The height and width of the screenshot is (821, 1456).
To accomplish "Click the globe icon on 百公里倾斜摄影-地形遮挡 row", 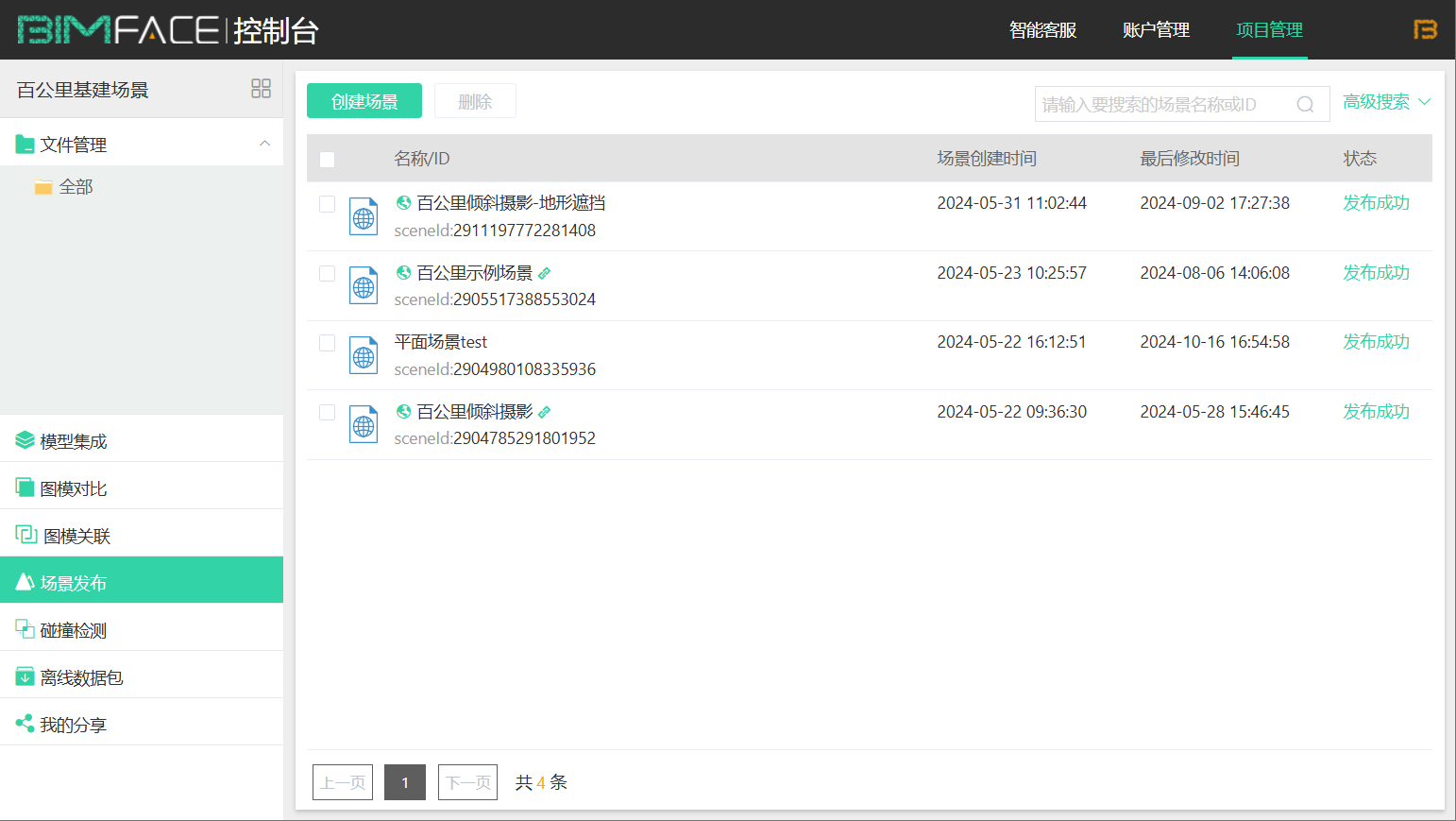I will (403, 201).
